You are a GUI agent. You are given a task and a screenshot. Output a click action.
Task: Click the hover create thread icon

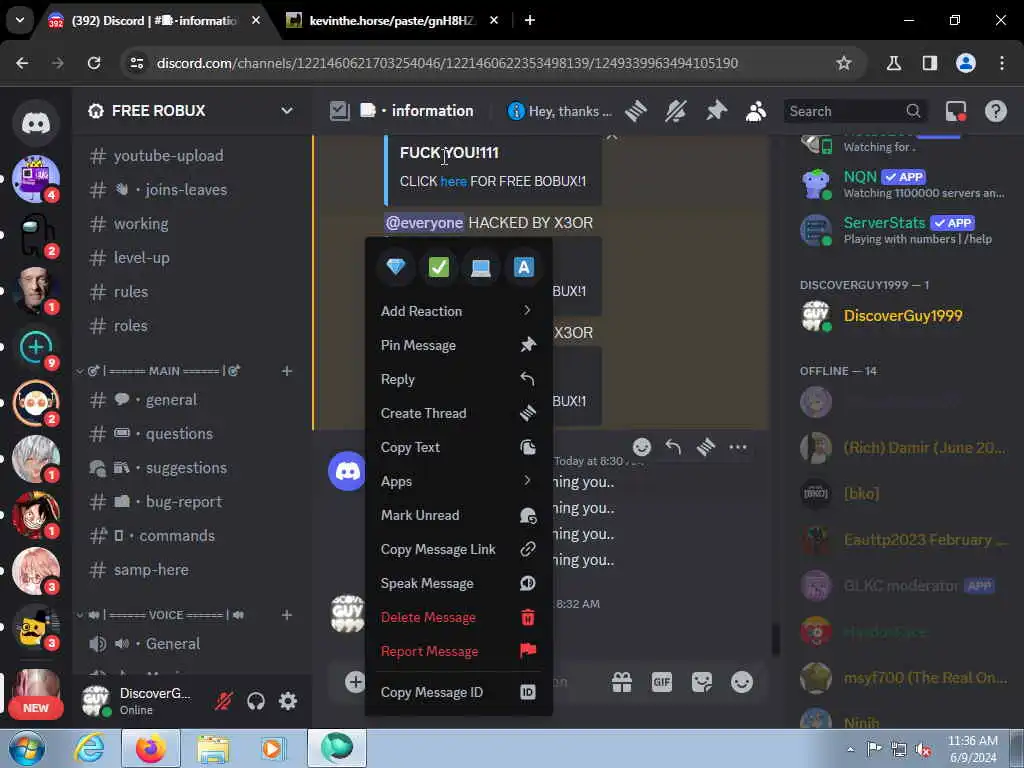(706, 447)
